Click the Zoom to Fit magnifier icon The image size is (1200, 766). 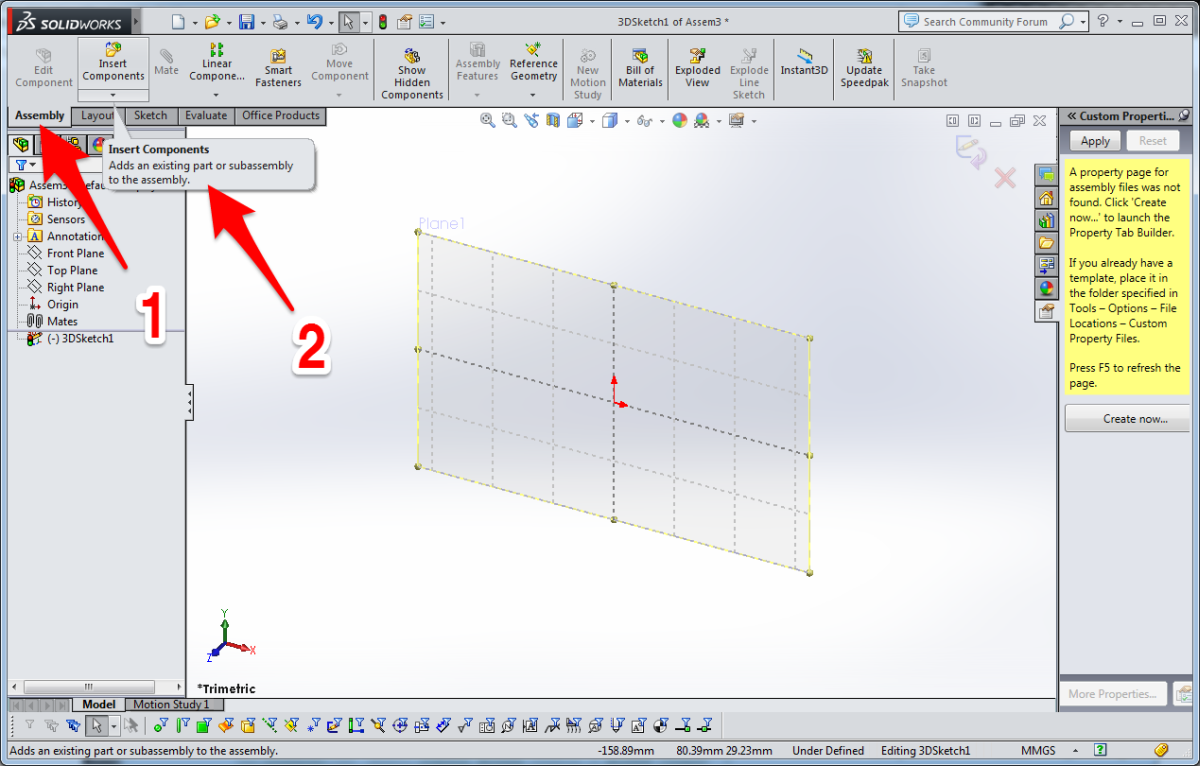pos(487,121)
